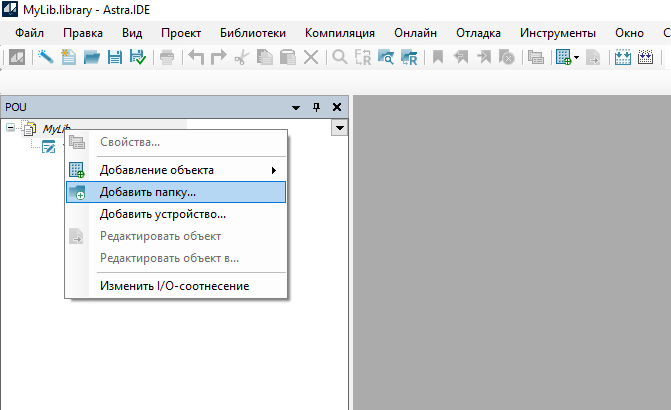
Task: Open the POU panel position dropdown arrow
Action: [296, 106]
